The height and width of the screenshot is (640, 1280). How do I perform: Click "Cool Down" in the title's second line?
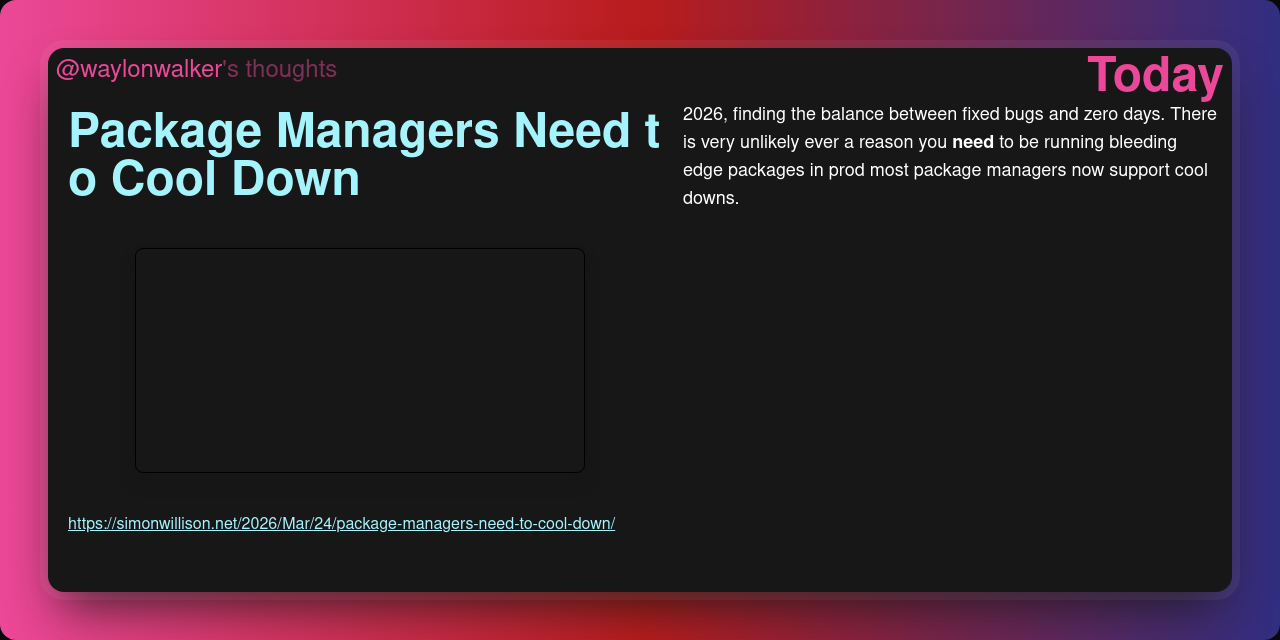tap(235, 179)
